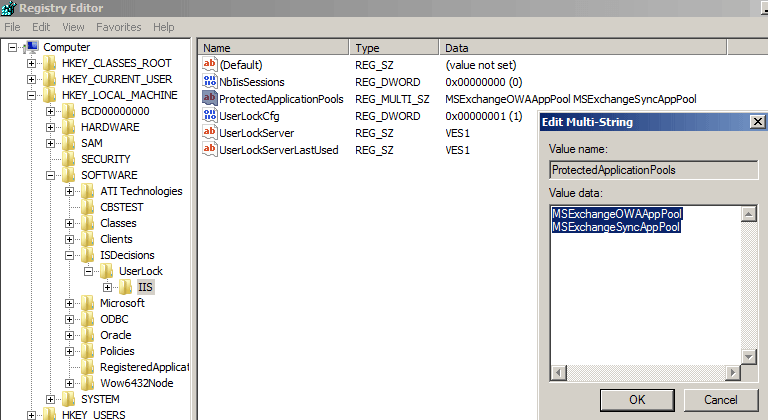Click the Value data scroll left arrow
The height and width of the screenshot is (420, 768).
point(558,373)
